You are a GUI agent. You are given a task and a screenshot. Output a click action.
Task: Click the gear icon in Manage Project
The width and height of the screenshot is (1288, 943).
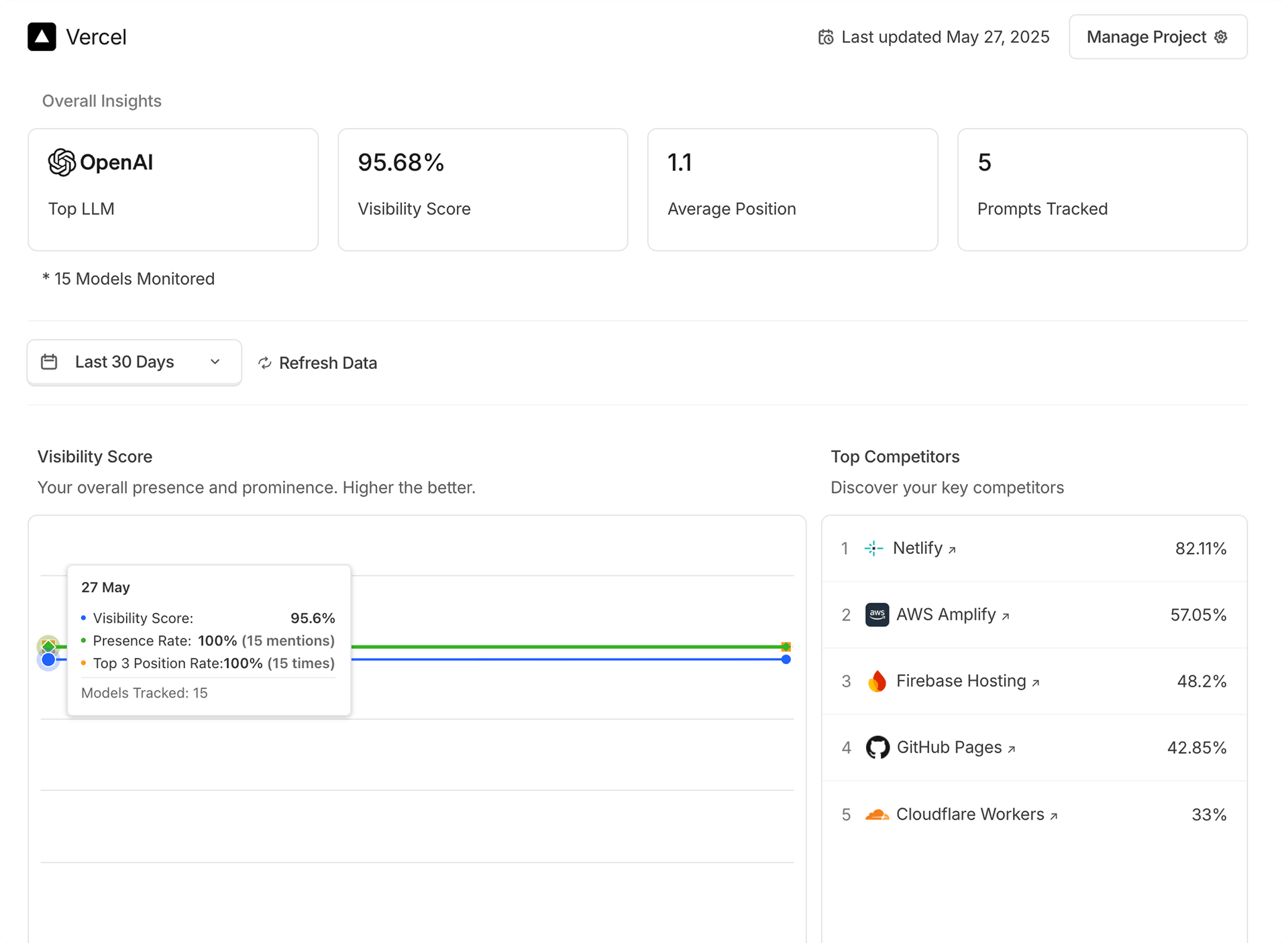pos(1221,37)
